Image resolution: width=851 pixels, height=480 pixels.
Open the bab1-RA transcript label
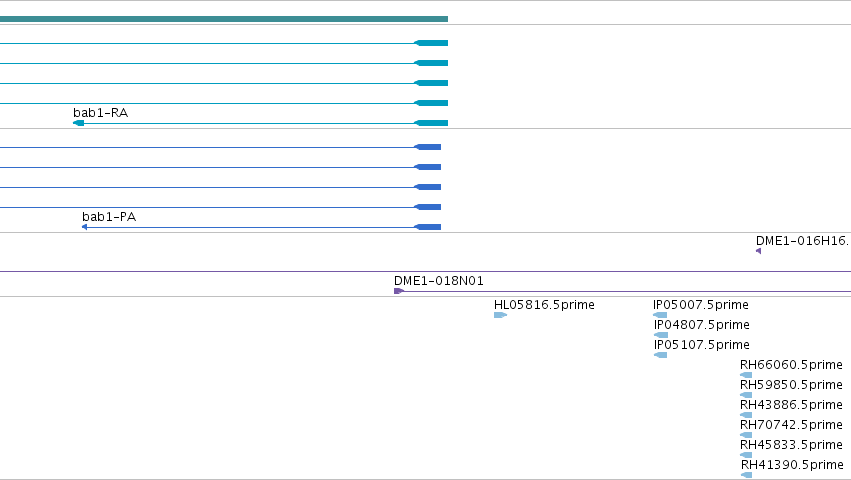tap(100, 113)
